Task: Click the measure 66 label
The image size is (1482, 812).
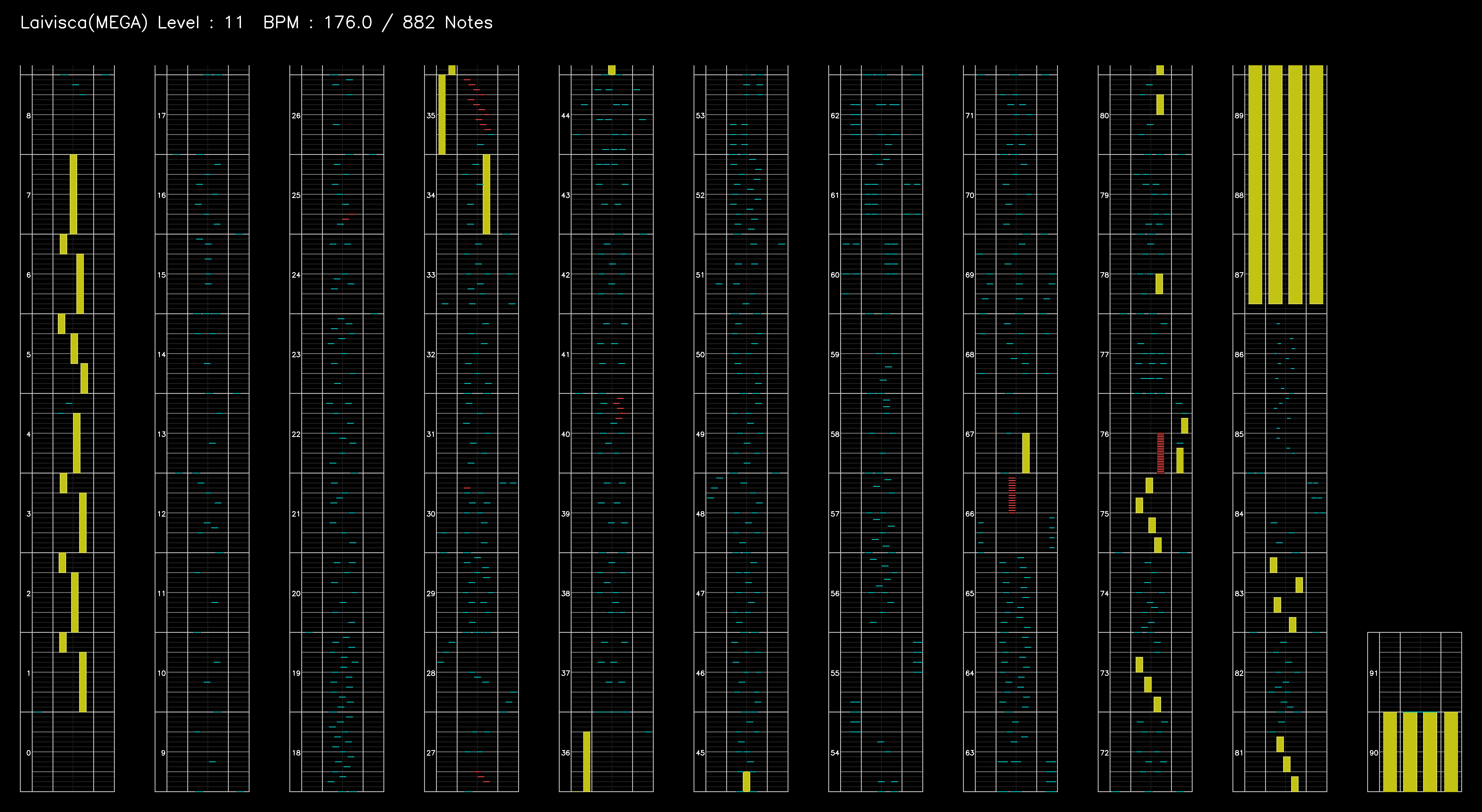Action: click(970, 514)
